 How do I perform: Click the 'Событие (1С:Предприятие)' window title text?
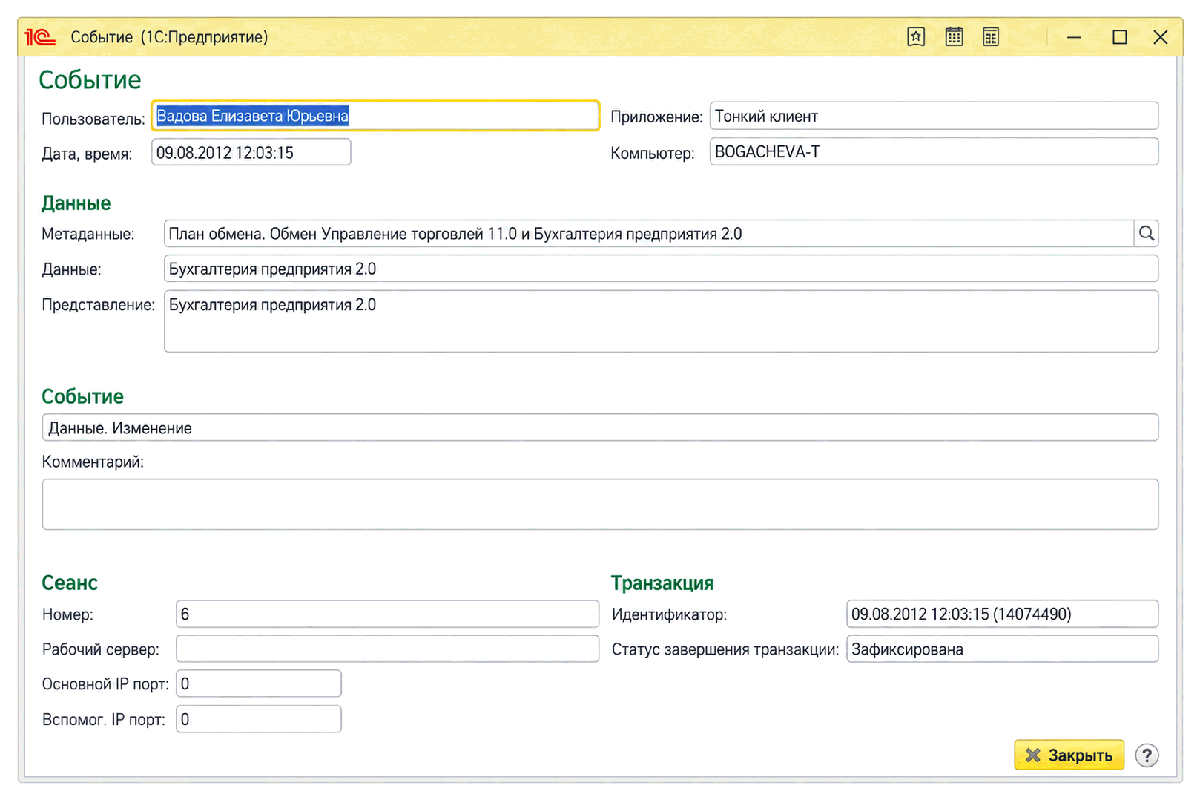click(x=169, y=37)
